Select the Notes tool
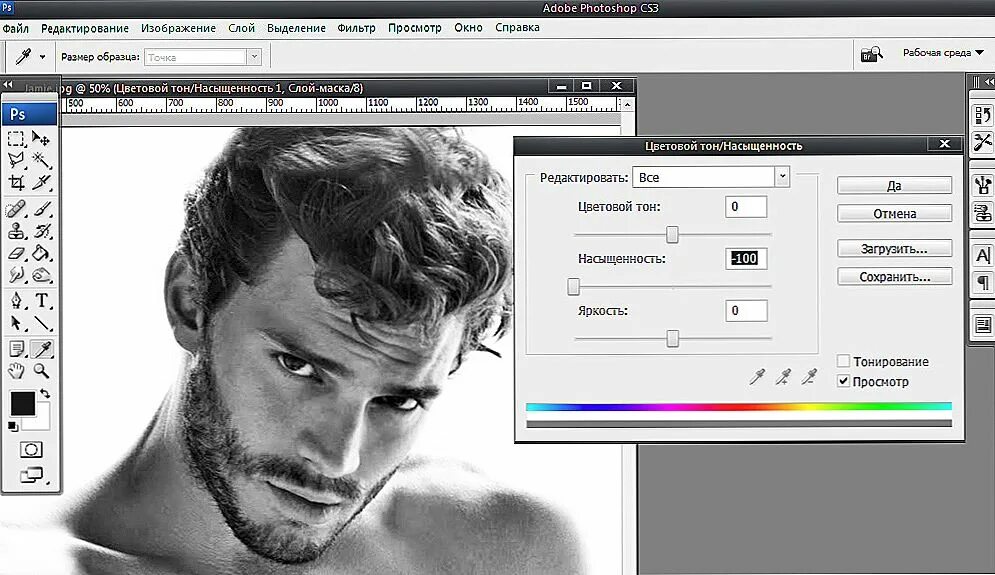The height and width of the screenshot is (575, 995). (16, 348)
